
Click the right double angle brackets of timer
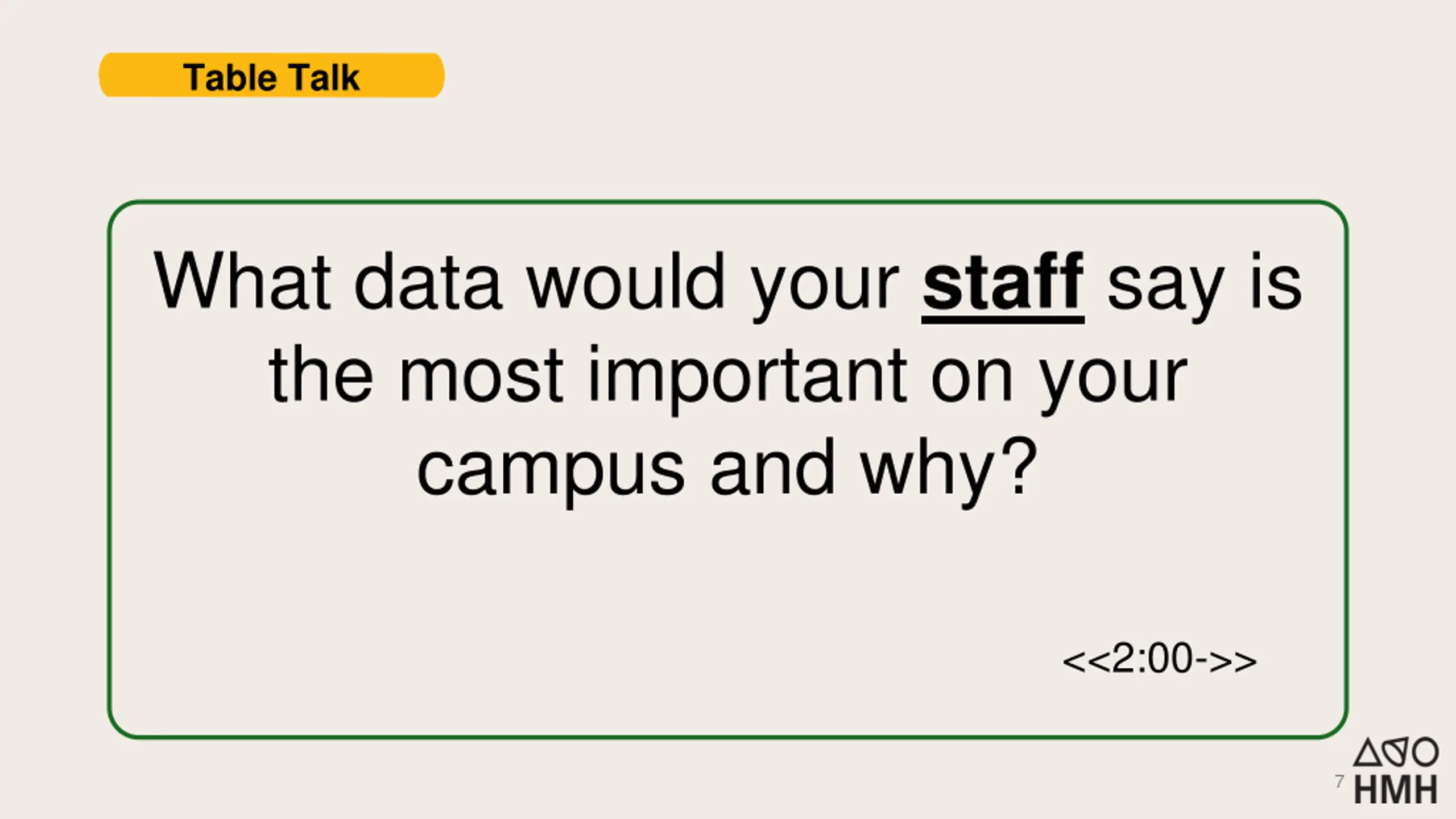[x=1233, y=661]
